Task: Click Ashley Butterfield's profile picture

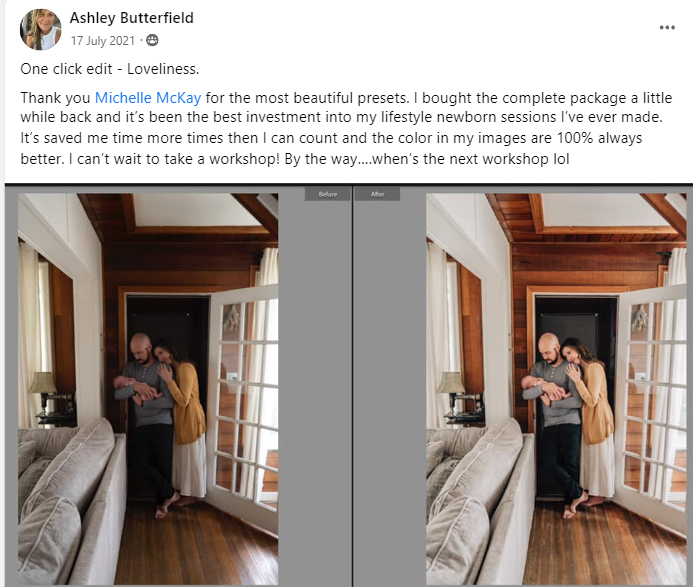Action: tap(41, 29)
